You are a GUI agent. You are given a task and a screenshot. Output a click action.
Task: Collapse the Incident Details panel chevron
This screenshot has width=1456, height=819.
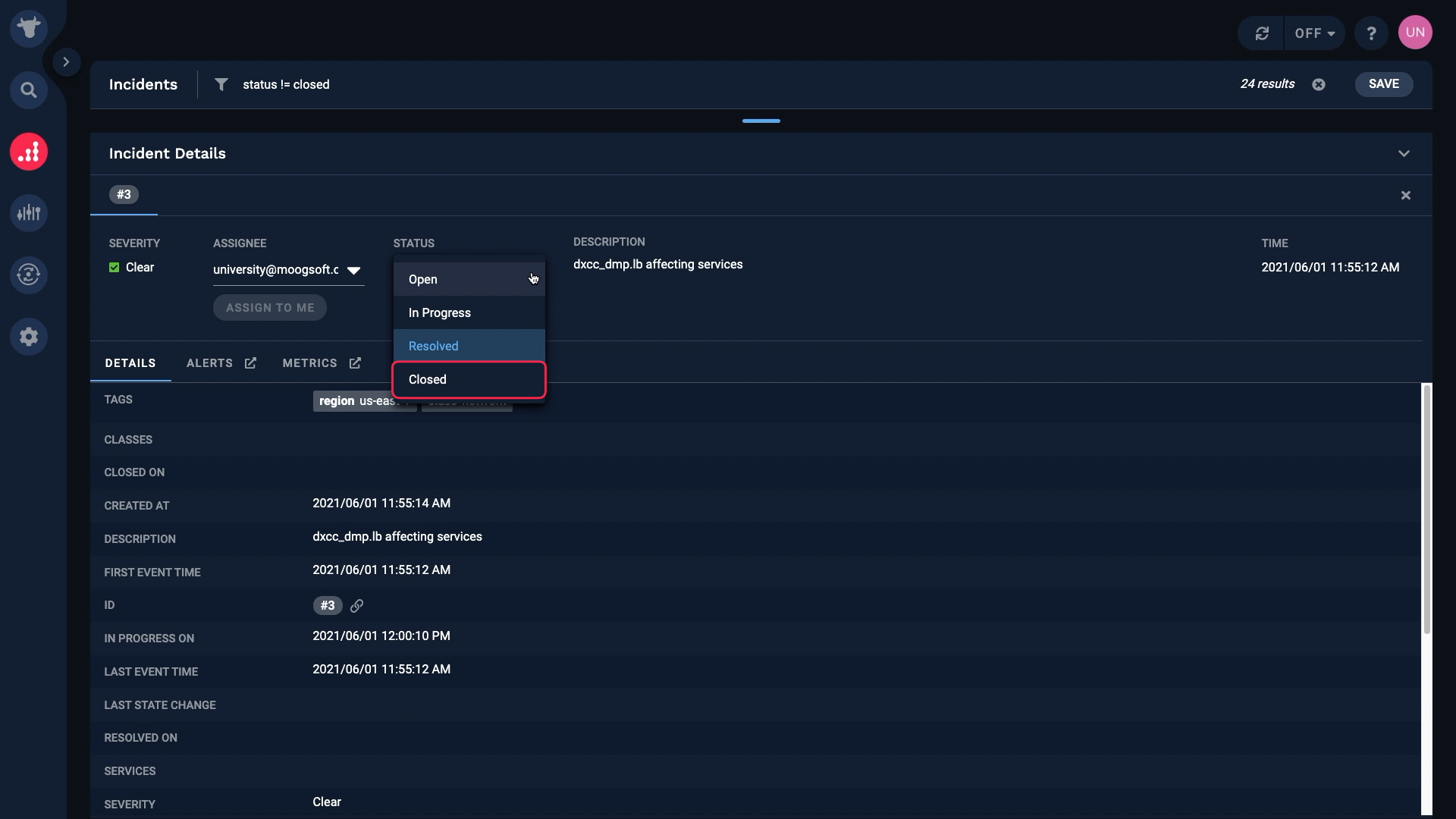pyautogui.click(x=1404, y=154)
